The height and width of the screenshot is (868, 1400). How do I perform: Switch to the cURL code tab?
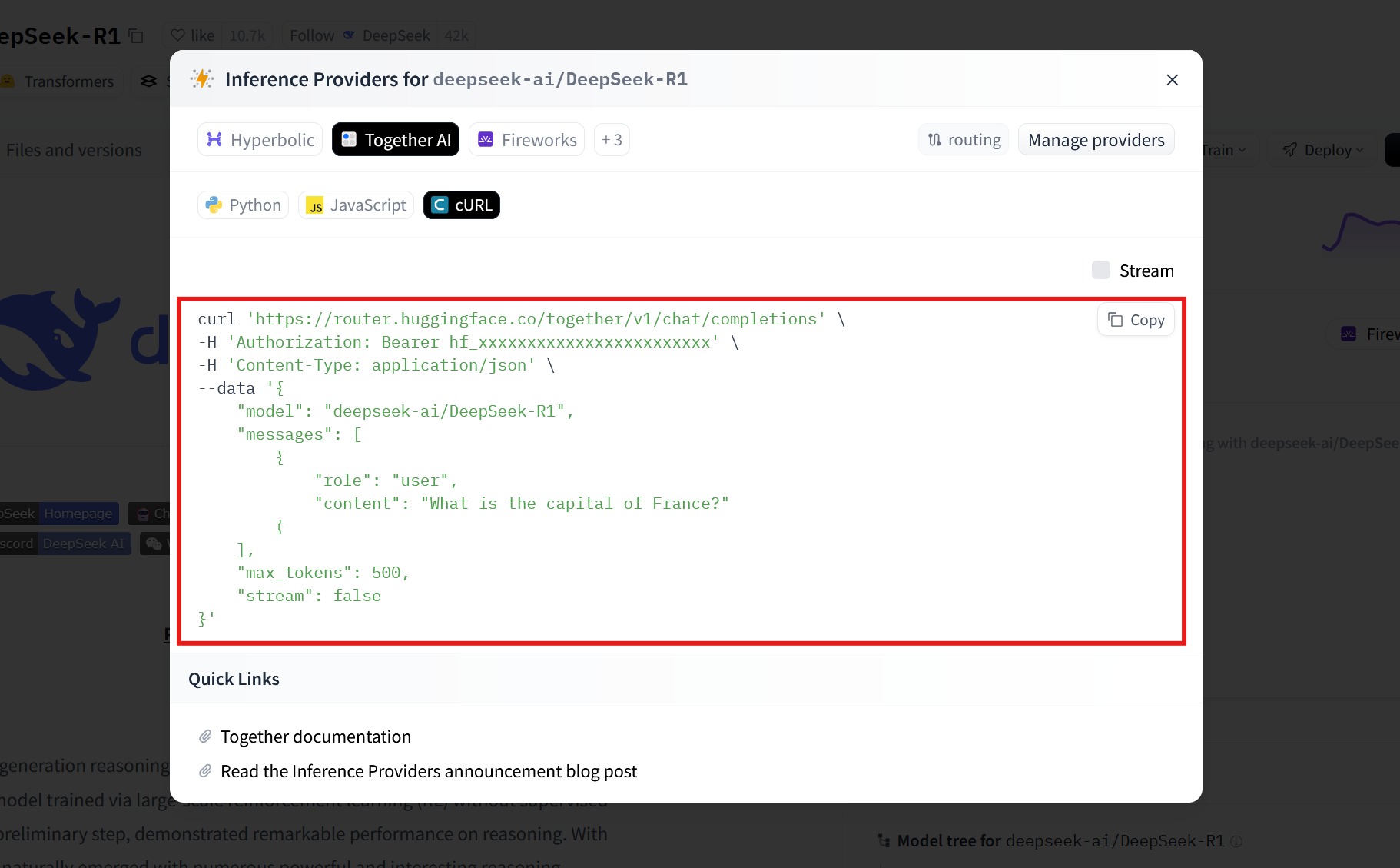point(462,205)
